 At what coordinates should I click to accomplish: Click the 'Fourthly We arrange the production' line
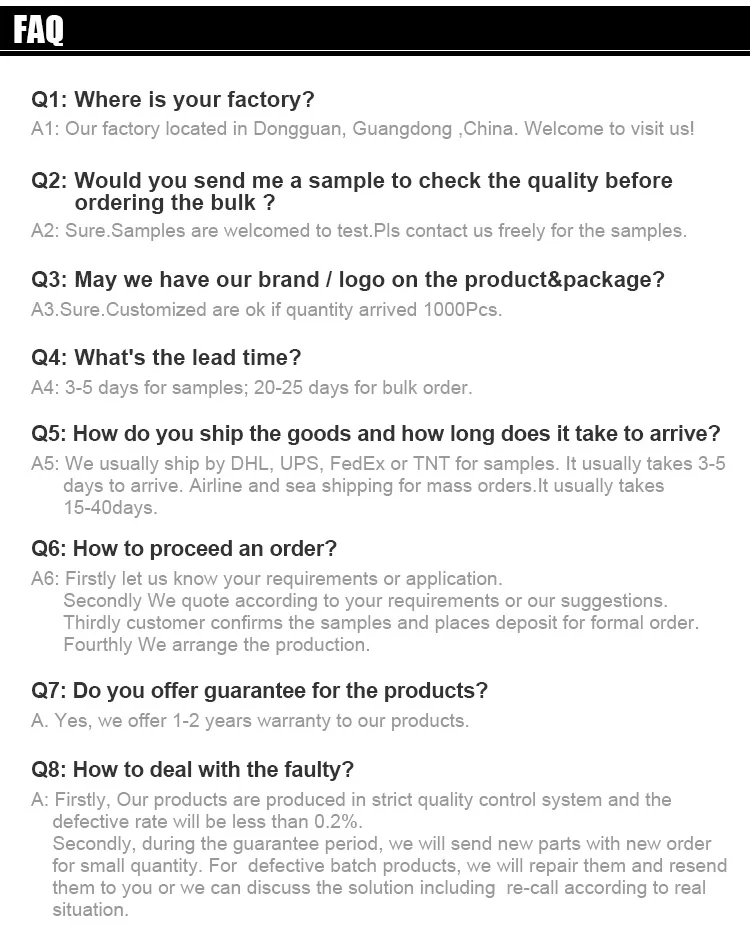pos(216,644)
